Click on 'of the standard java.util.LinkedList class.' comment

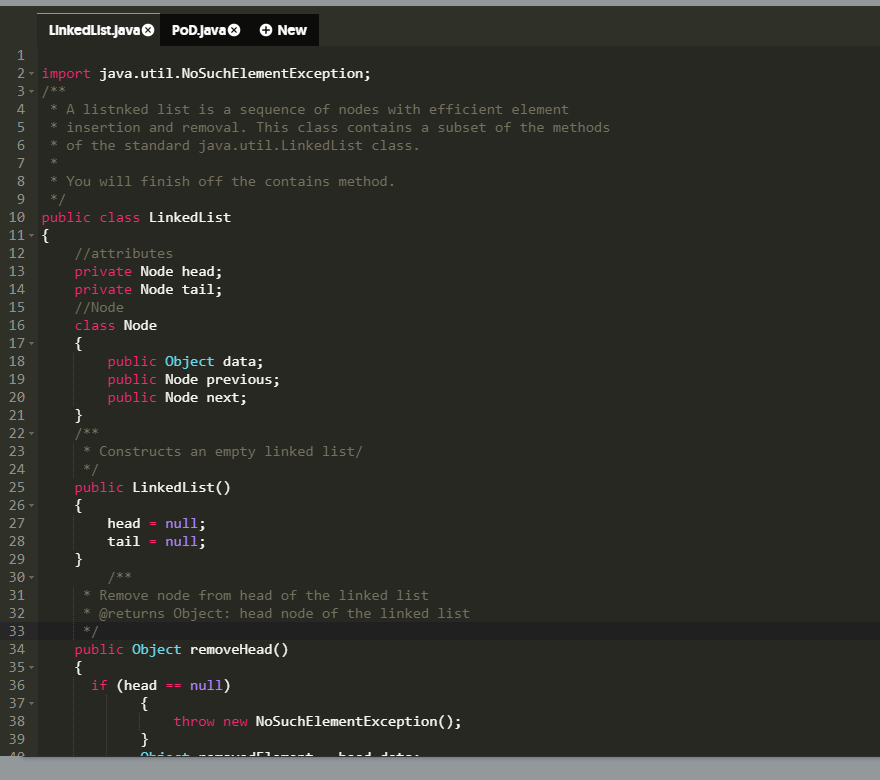tap(242, 145)
